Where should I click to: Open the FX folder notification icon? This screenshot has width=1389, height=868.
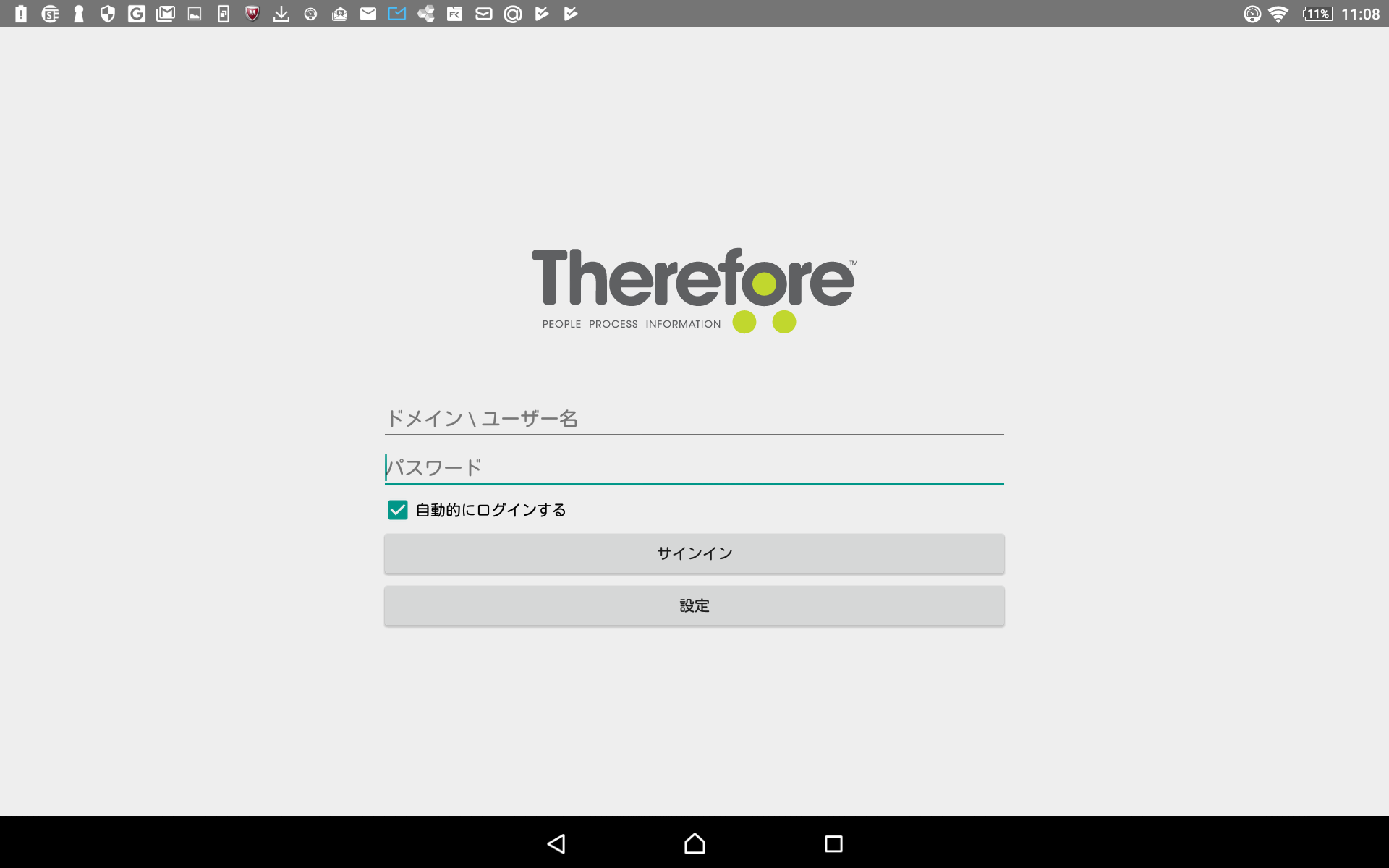point(454,14)
